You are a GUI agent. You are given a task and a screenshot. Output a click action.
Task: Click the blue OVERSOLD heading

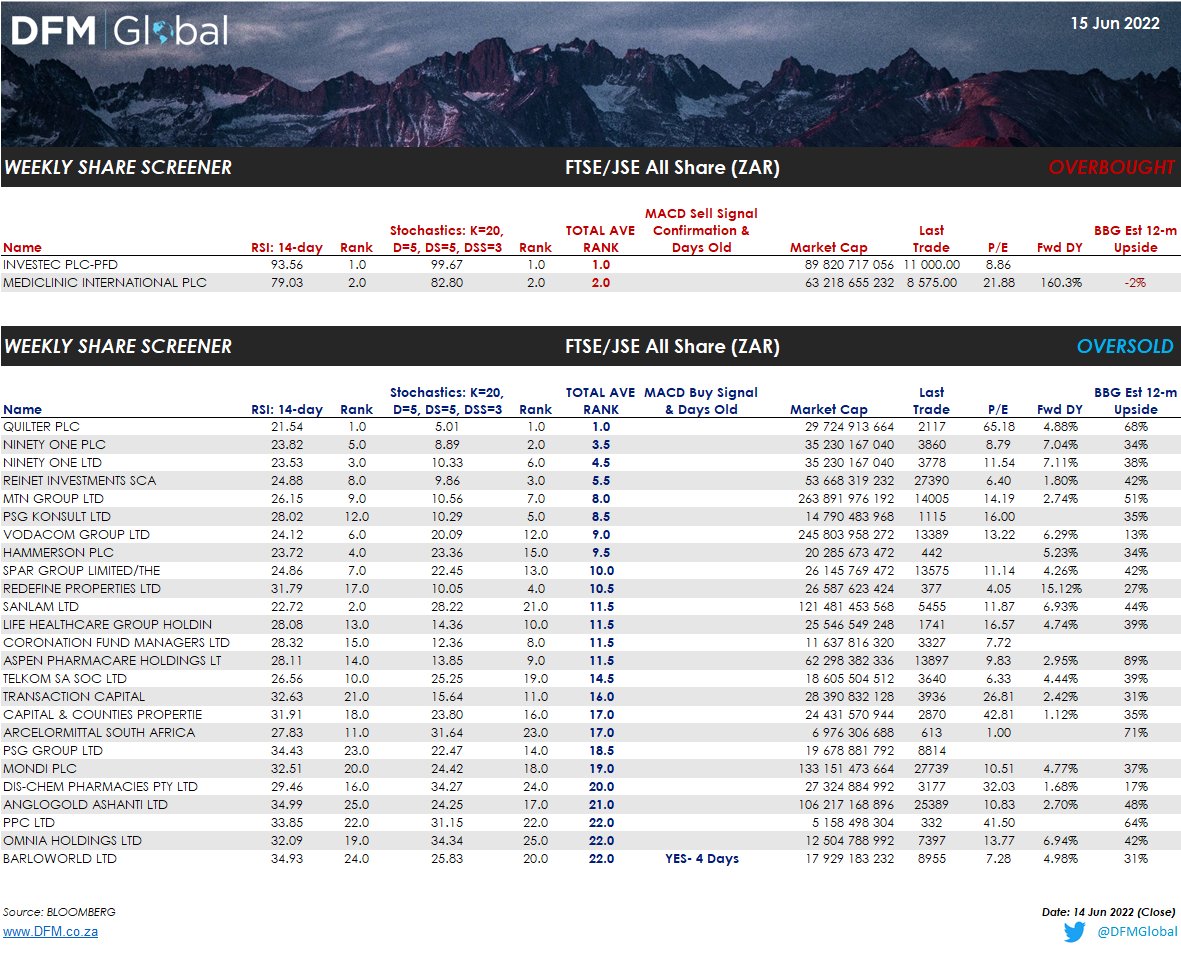(1125, 346)
